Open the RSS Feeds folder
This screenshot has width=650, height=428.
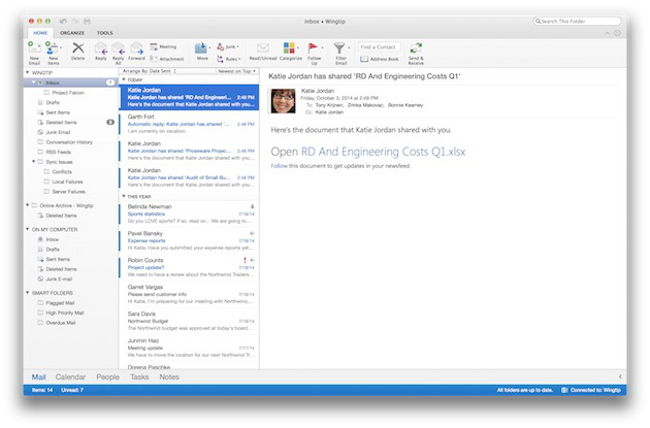[x=70, y=152]
